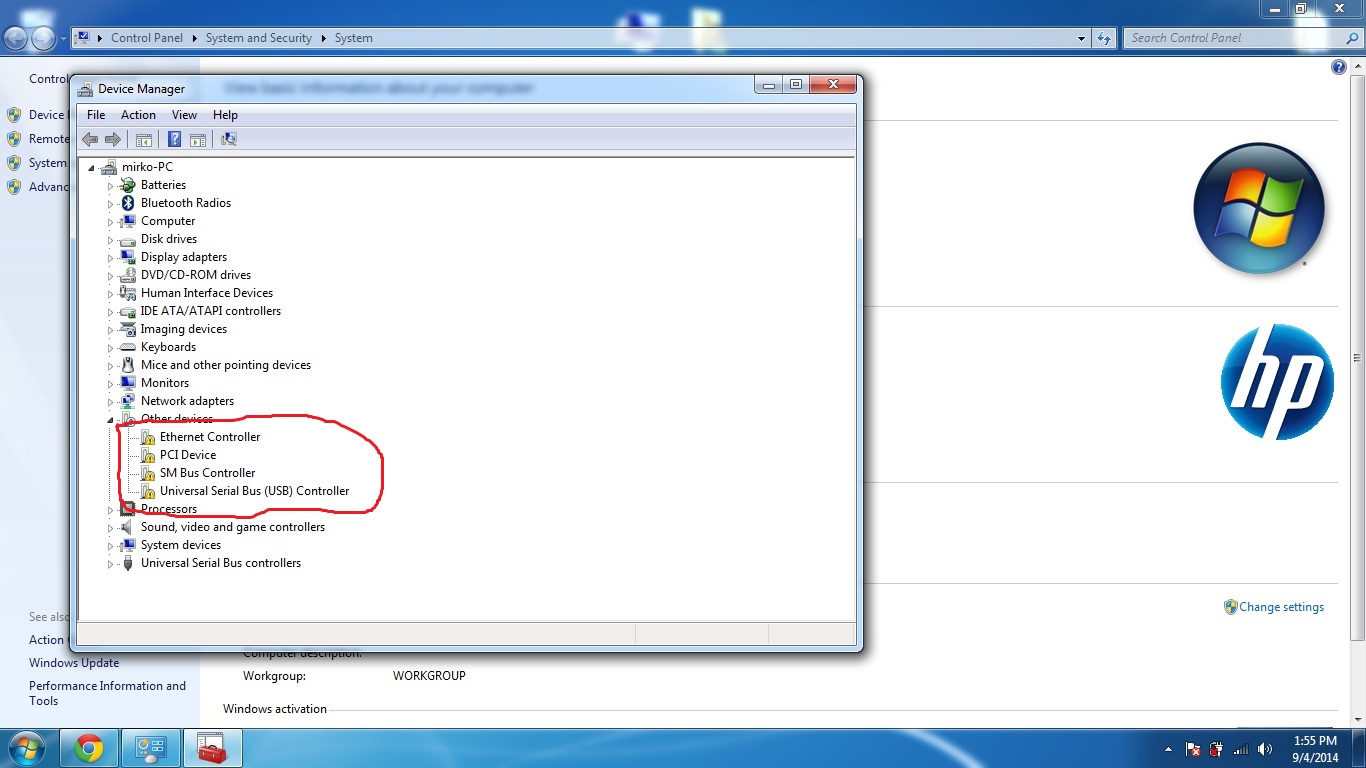Select Monitors category

[165, 383]
